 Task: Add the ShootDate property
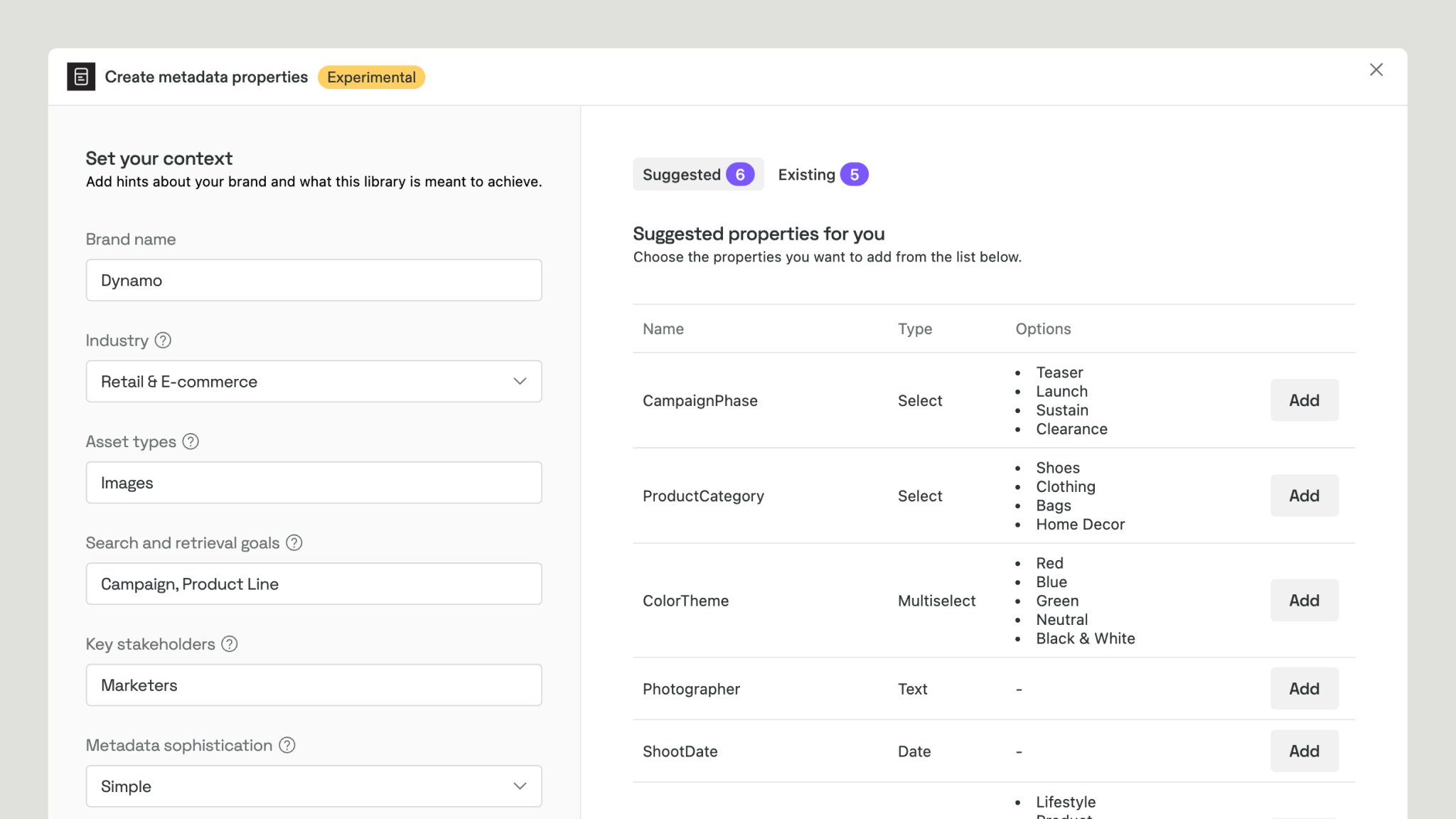click(x=1303, y=751)
